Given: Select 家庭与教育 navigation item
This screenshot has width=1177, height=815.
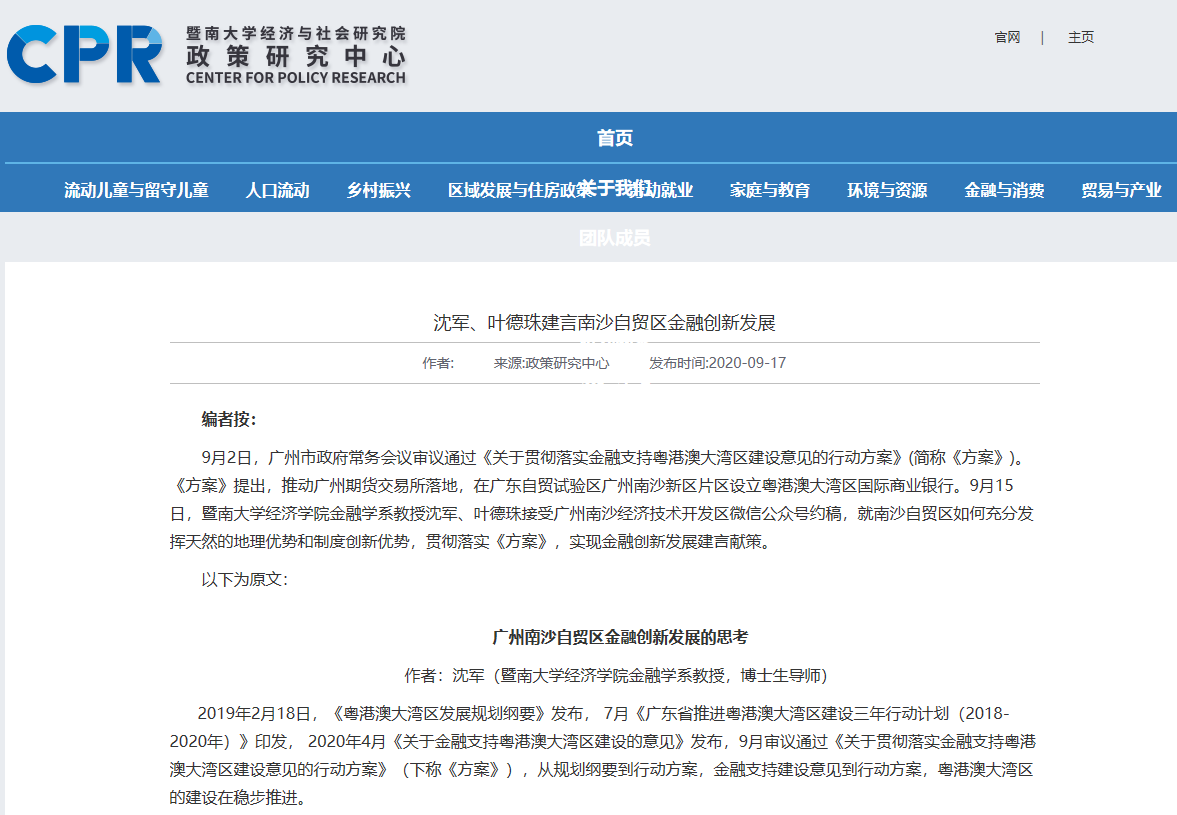Looking at the screenshot, I should tap(770, 191).
